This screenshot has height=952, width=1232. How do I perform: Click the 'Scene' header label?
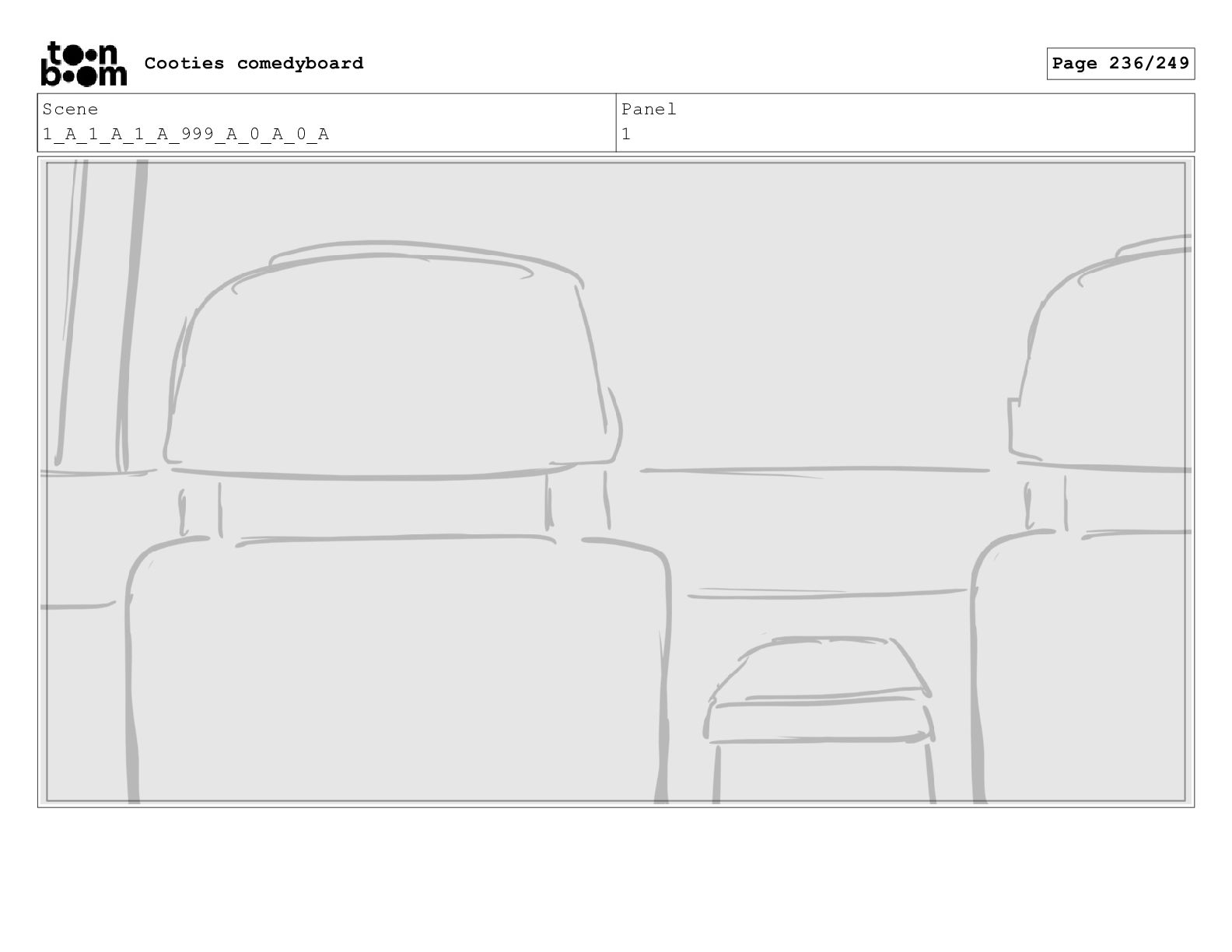coord(70,110)
